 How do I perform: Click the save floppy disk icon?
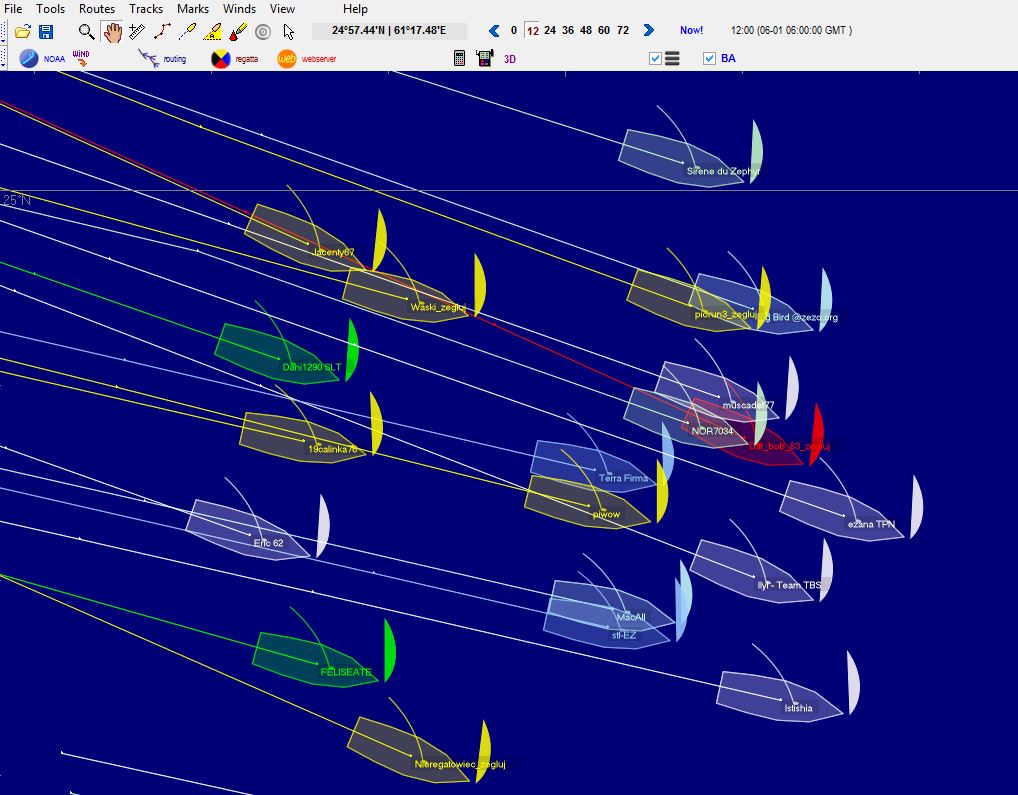pyautogui.click(x=46, y=32)
